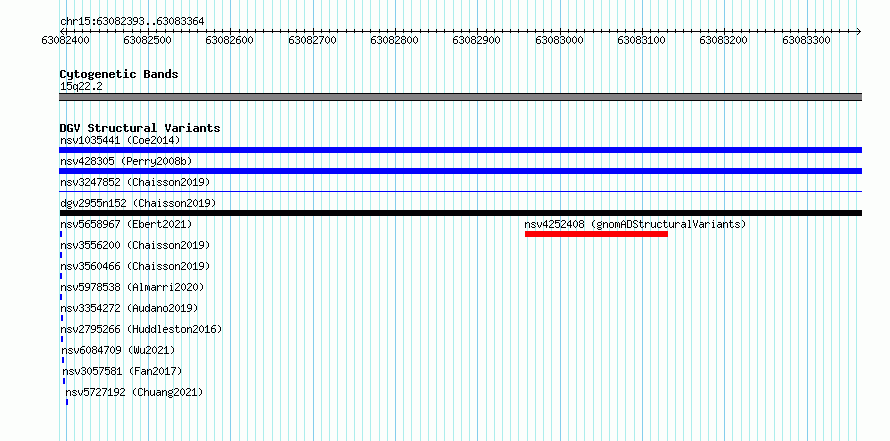The image size is (890, 441).
Task: Open nsv3556200 (Chaisson2019) variant
Action: coord(135,245)
